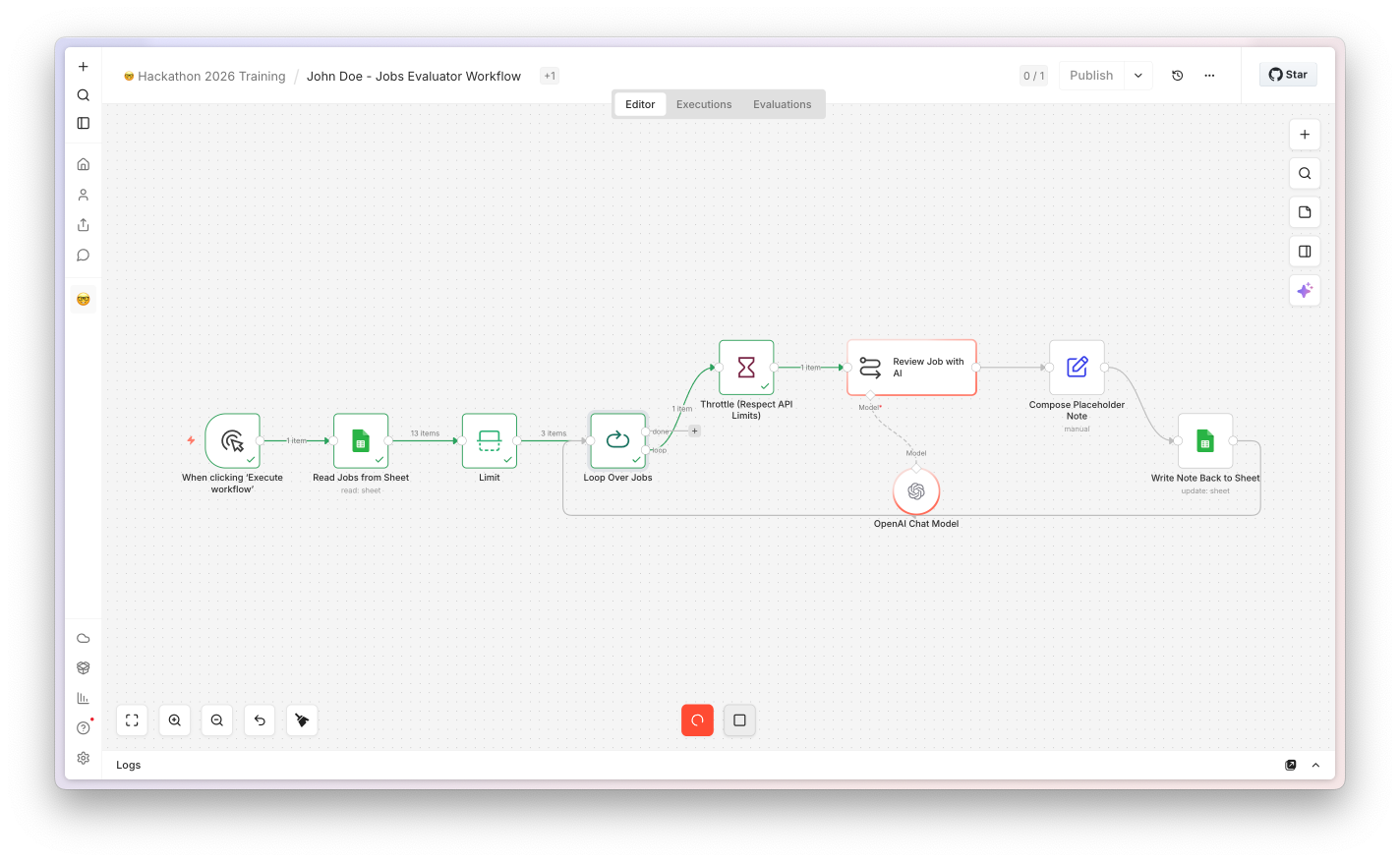Toggle the right side panel button

pyautogui.click(x=1305, y=252)
